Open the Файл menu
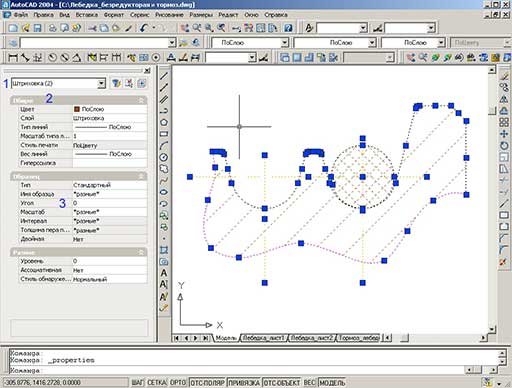The height and width of the screenshot is (388, 512). [x=21, y=15]
